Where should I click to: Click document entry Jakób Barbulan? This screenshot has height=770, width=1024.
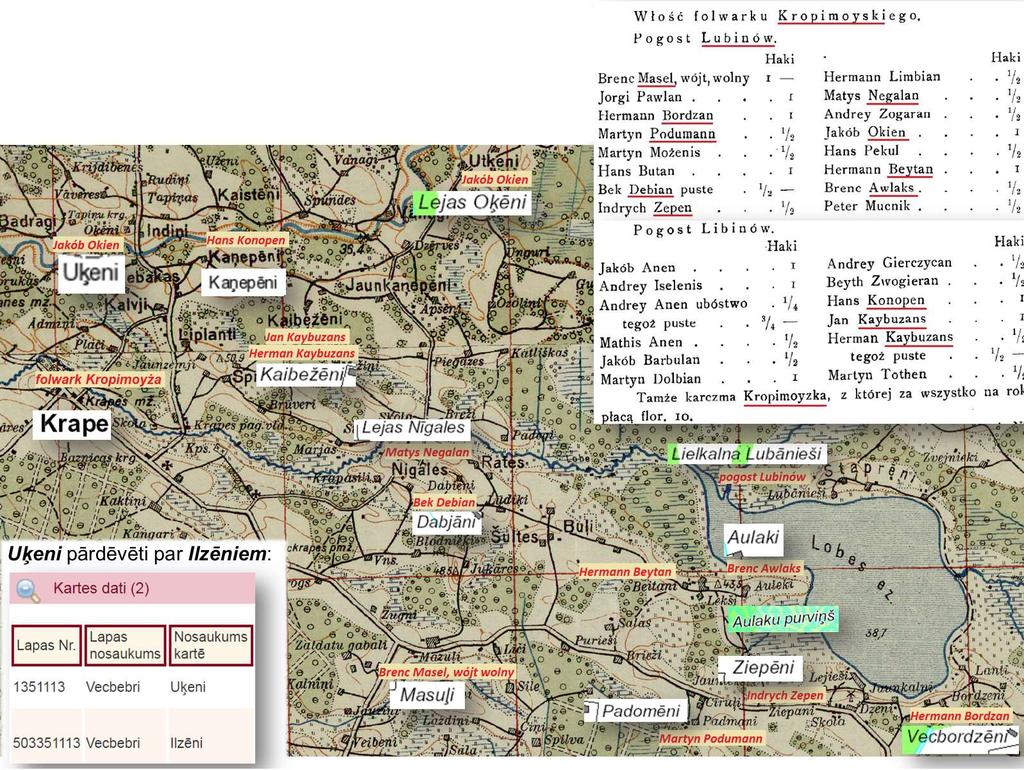coord(650,361)
